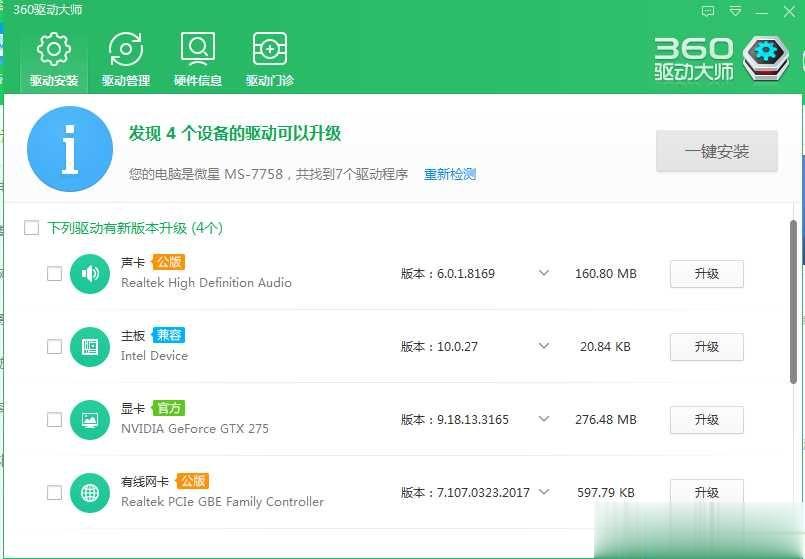The height and width of the screenshot is (559, 805).
Task: Click the heading 发现 4 个设备的驱动可以升级
Action: coord(235,133)
